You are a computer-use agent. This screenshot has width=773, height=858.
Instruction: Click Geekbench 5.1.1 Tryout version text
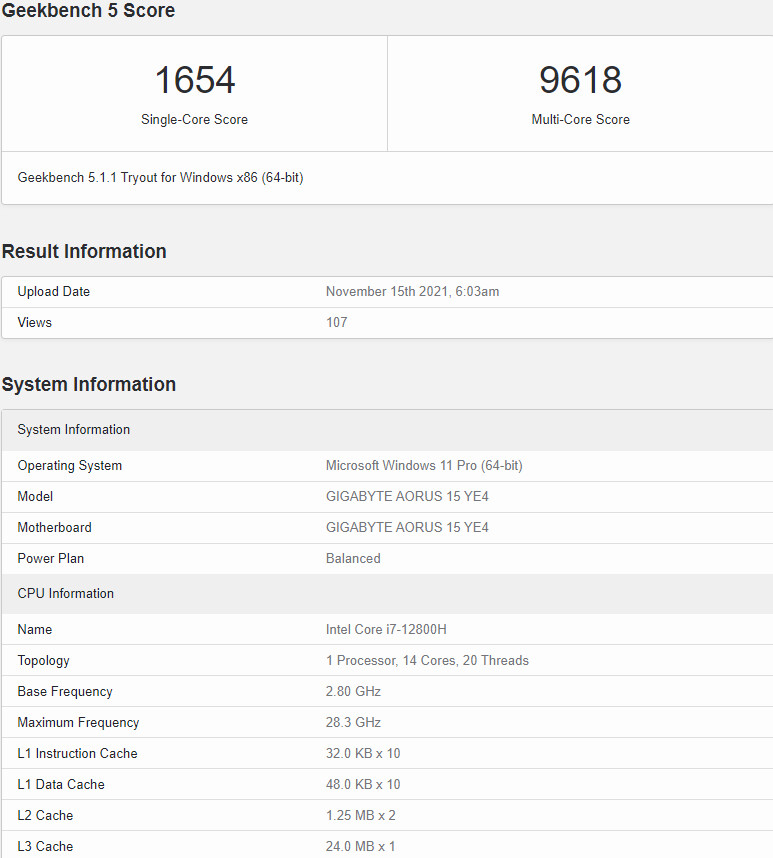tap(160, 178)
